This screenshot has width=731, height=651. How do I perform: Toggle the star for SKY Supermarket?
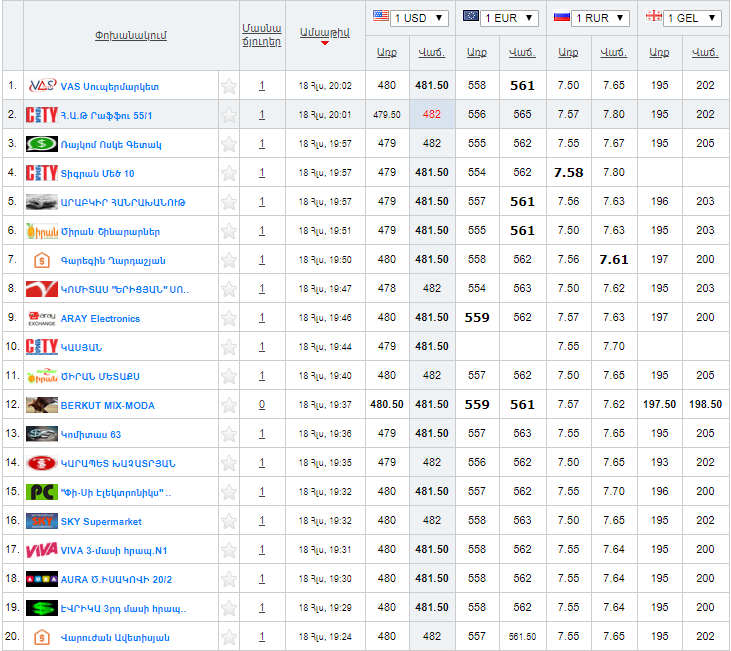(229, 521)
